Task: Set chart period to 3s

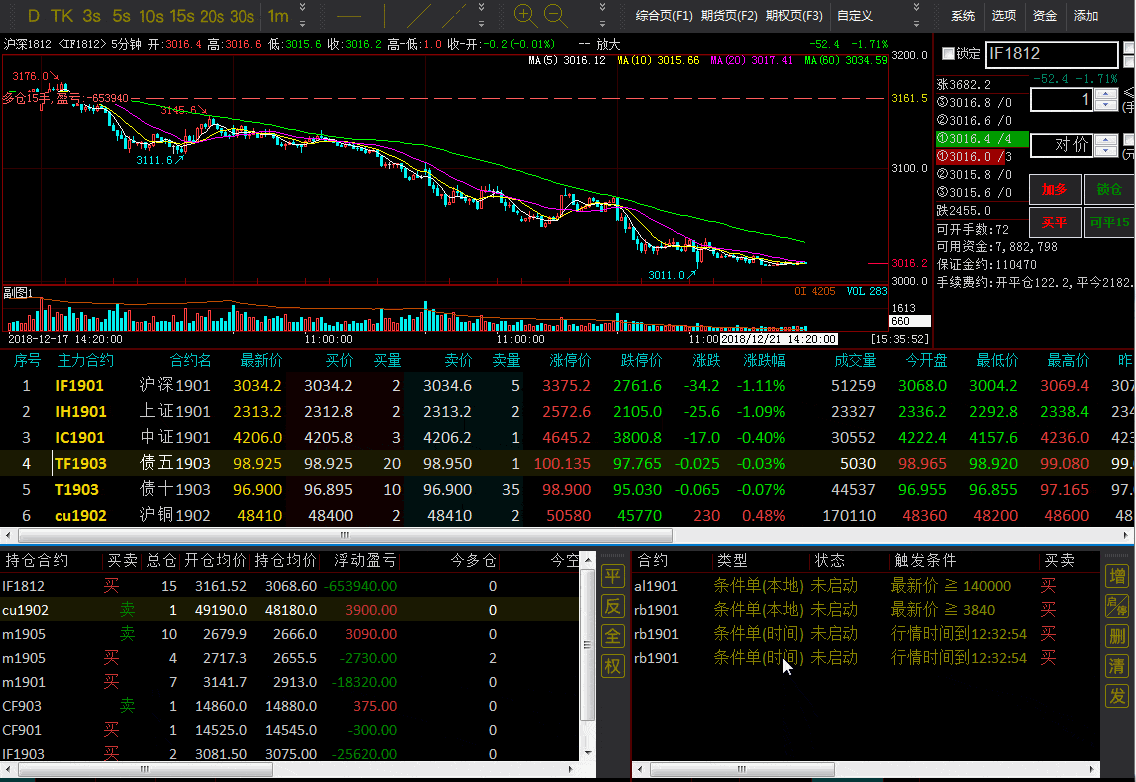Action: pos(92,16)
